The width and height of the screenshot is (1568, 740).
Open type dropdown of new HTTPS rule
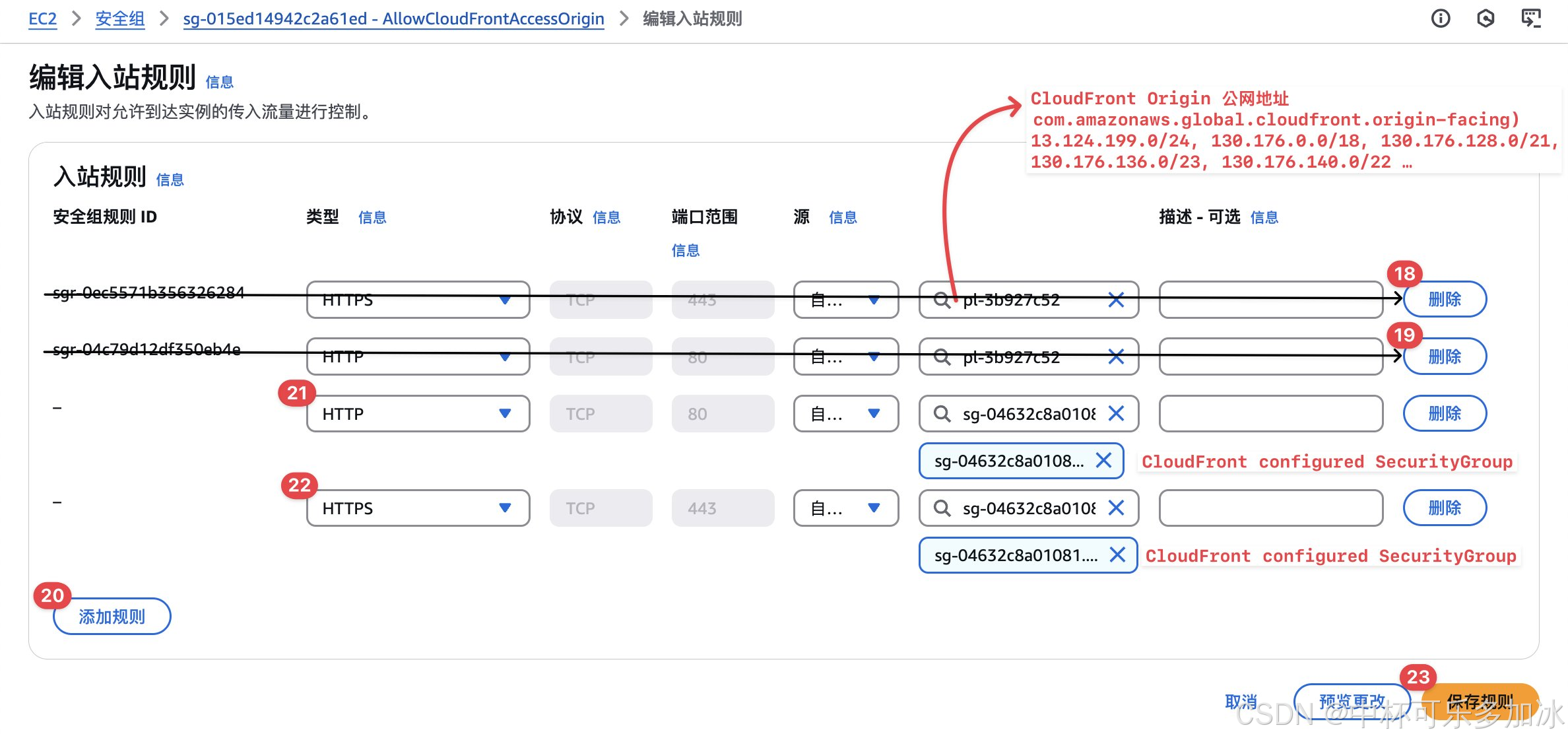tap(418, 508)
